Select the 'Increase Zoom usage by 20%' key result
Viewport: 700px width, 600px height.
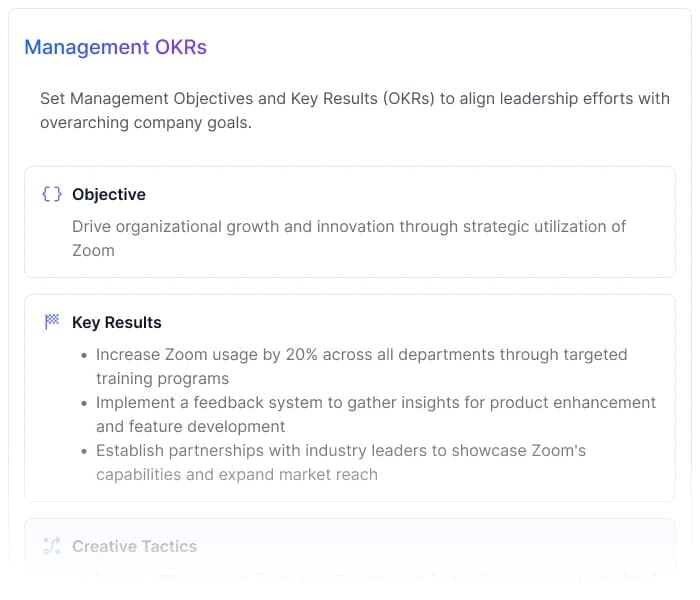(x=361, y=354)
